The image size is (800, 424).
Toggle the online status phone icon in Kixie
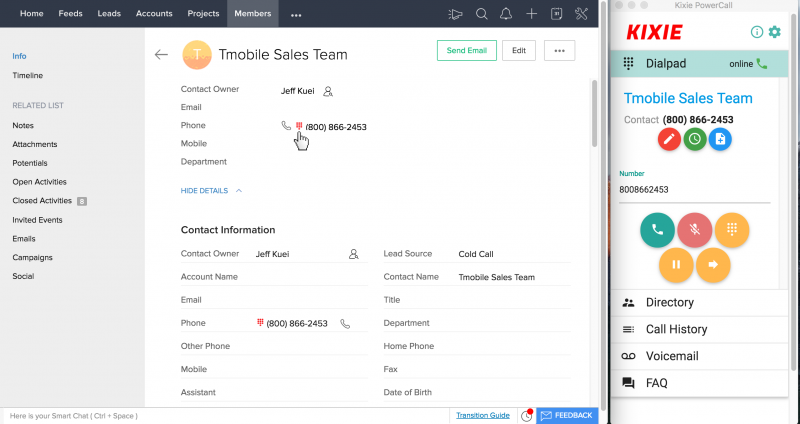tap(762, 64)
